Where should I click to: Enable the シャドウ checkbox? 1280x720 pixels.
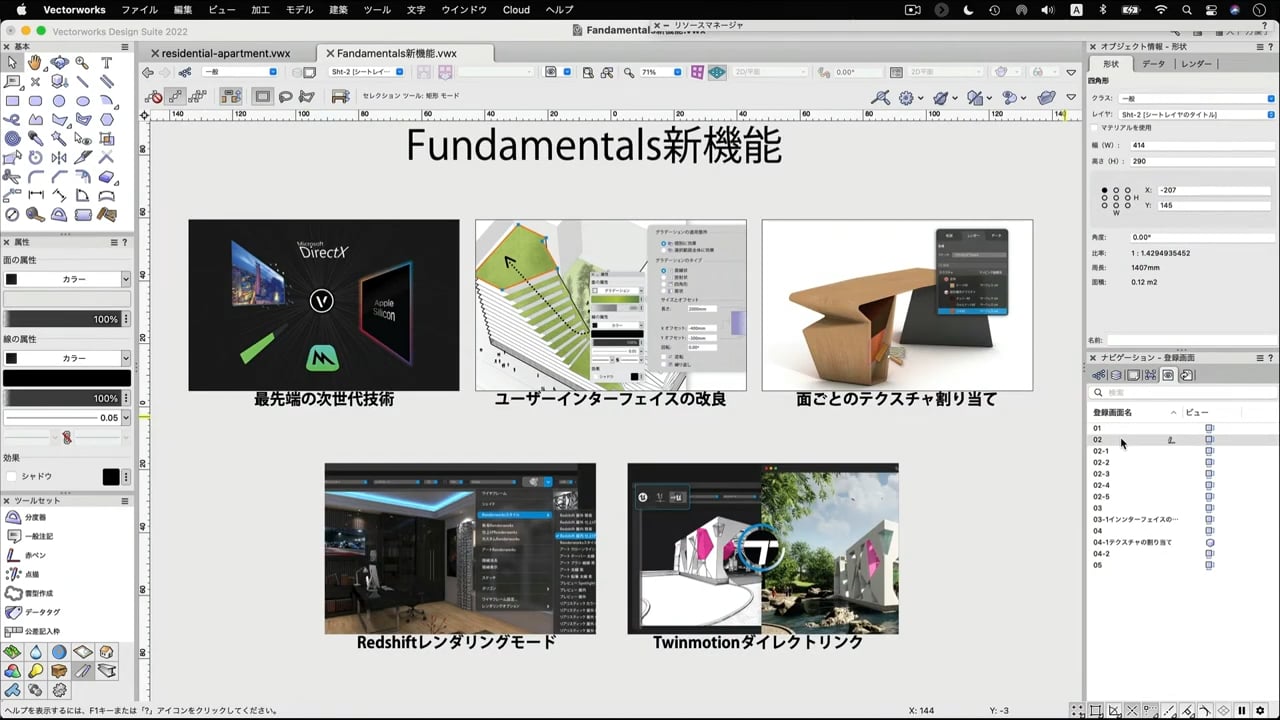(12, 477)
